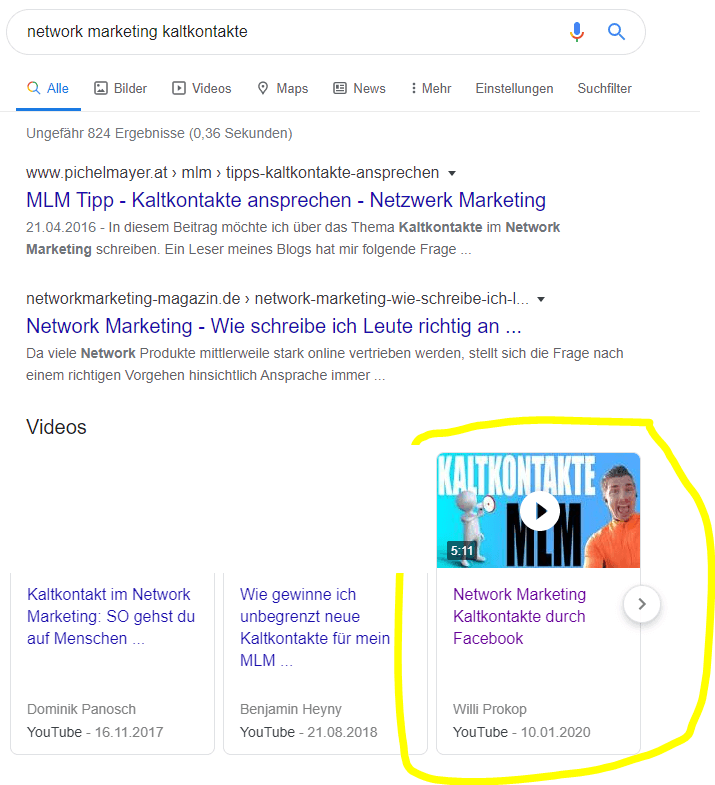Open Einstellungen

pyautogui.click(x=514, y=89)
